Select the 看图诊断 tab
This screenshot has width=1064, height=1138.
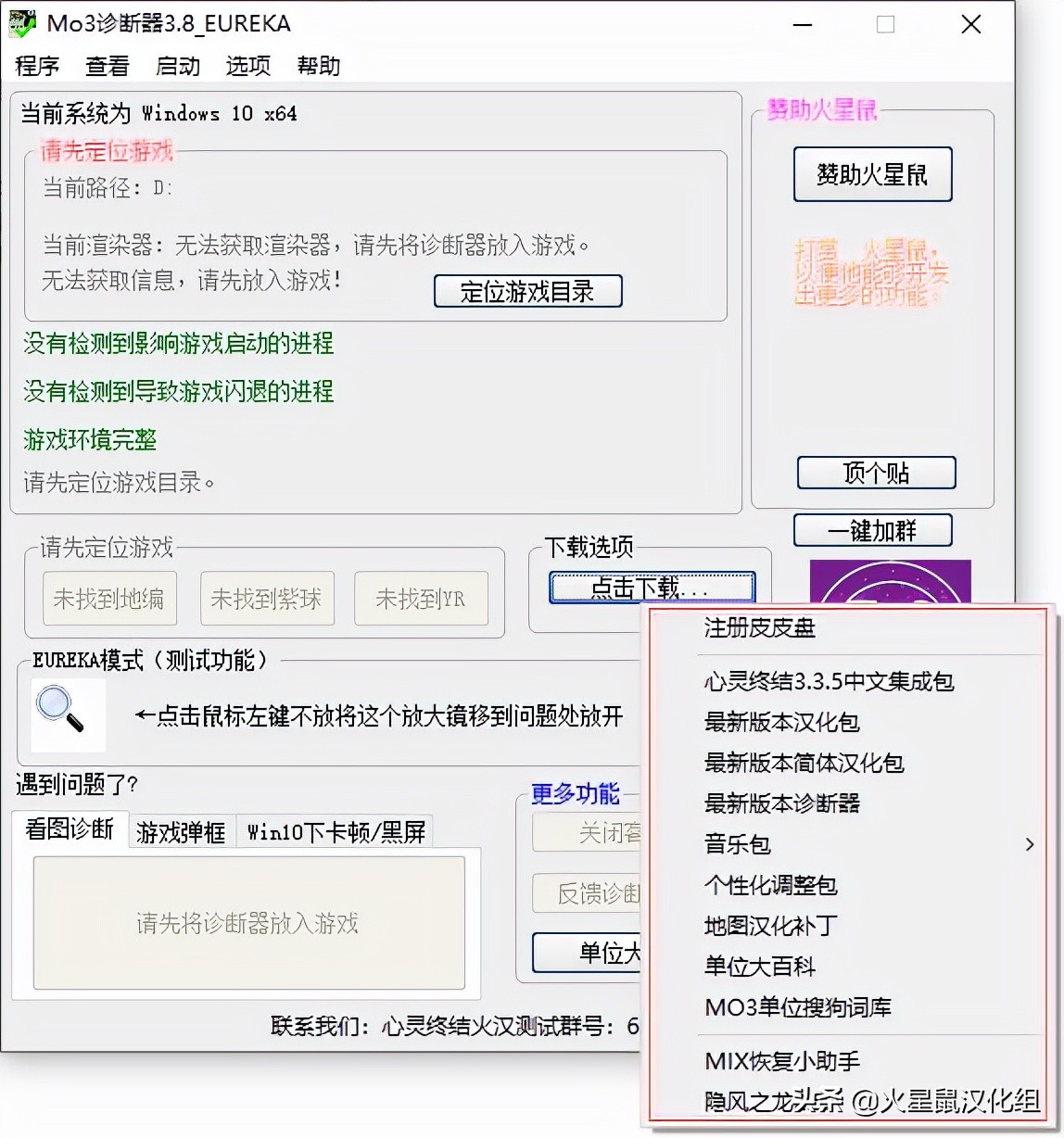69,830
